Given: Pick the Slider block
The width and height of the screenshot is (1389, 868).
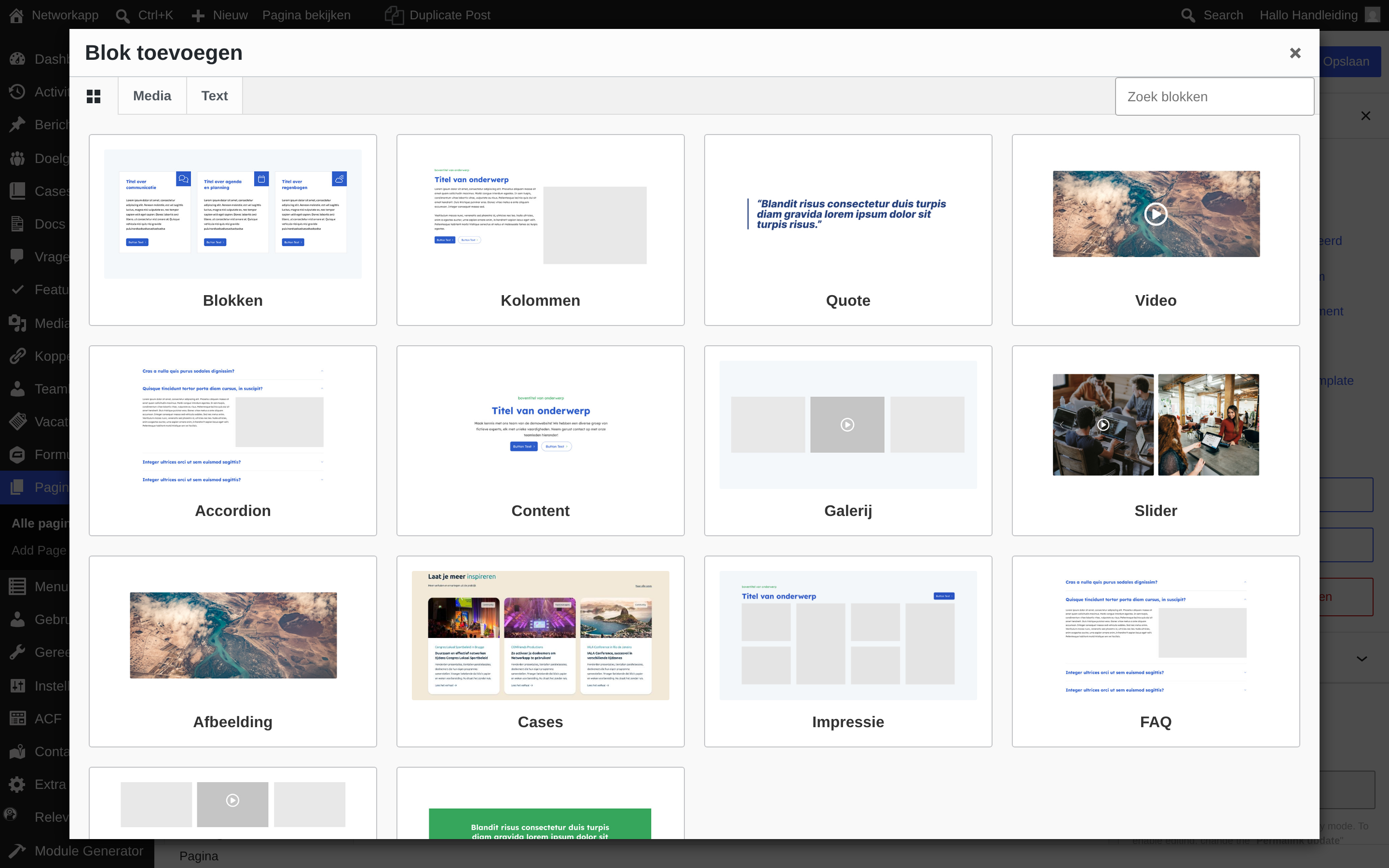Looking at the screenshot, I should click(1156, 440).
